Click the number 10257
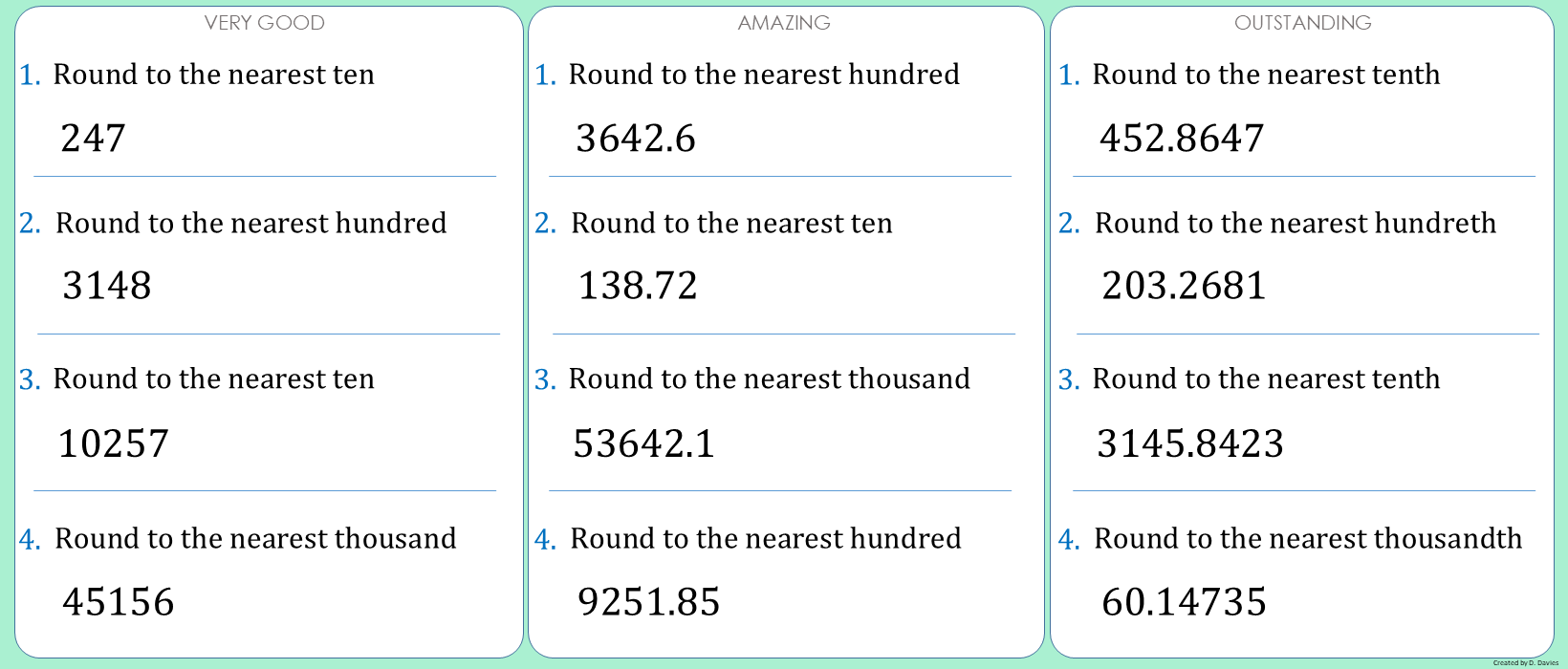 (114, 444)
